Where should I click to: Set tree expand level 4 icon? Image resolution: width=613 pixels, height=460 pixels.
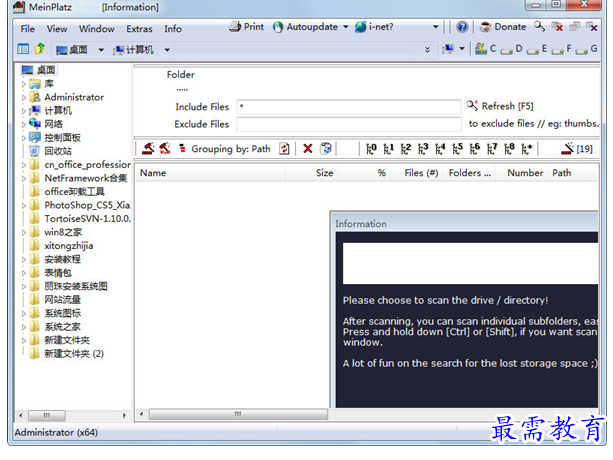coord(440,149)
